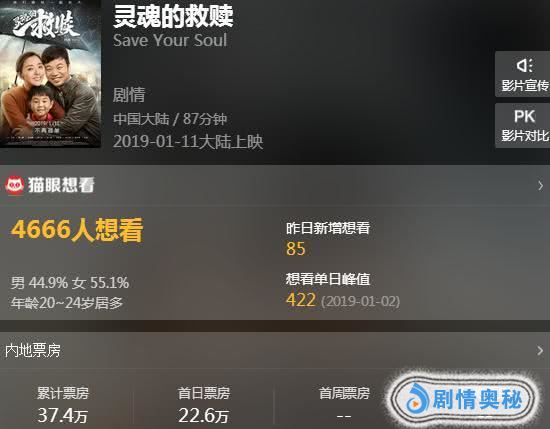This screenshot has width=550, height=429.
Task: Click the Save Your Soul English title
Action: coord(170,40)
